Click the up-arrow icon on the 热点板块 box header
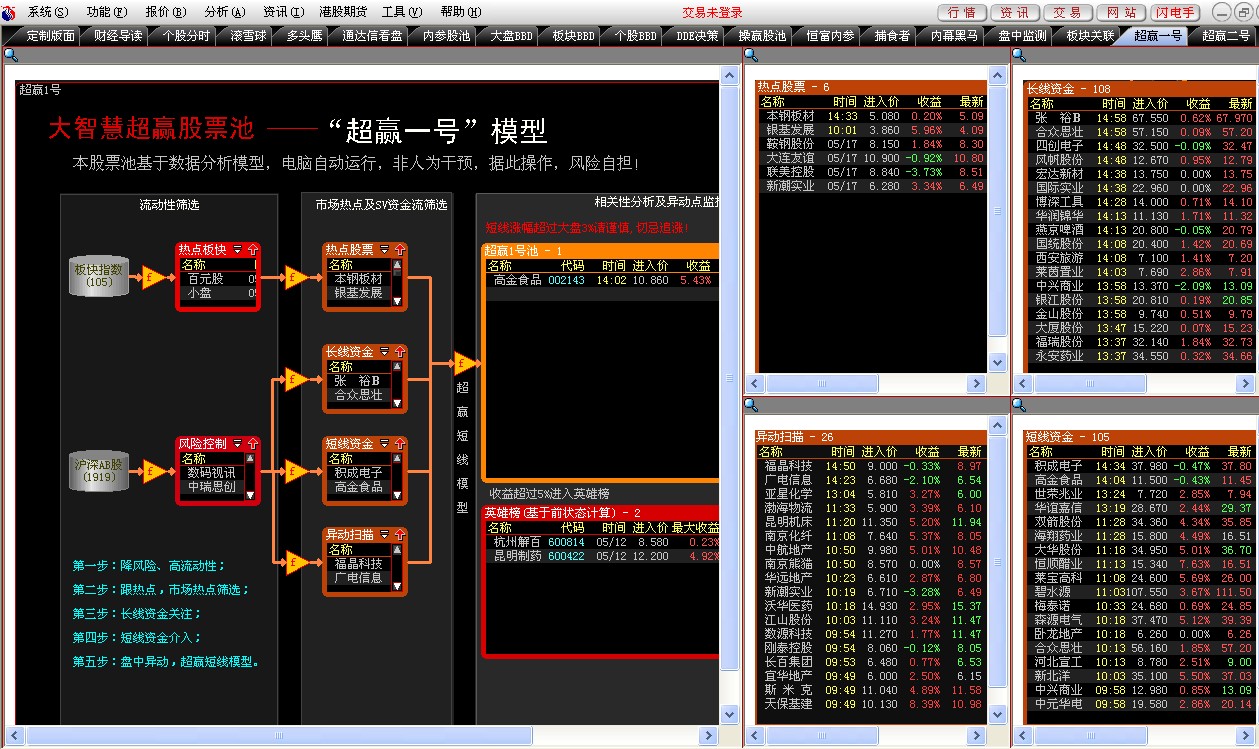This screenshot has height=749, width=1259. tap(253, 249)
